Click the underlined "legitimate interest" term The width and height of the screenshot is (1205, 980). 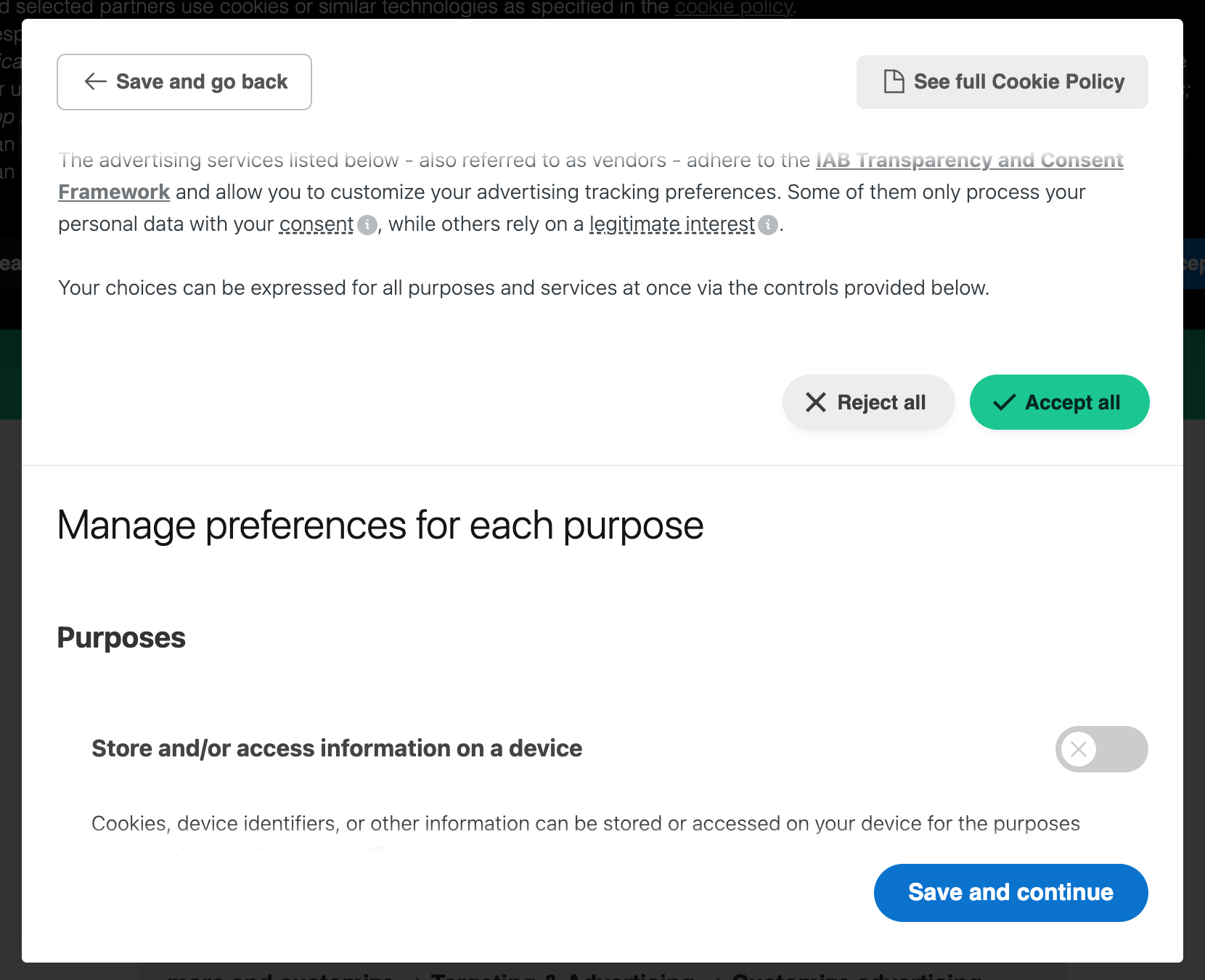pos(672,224)
